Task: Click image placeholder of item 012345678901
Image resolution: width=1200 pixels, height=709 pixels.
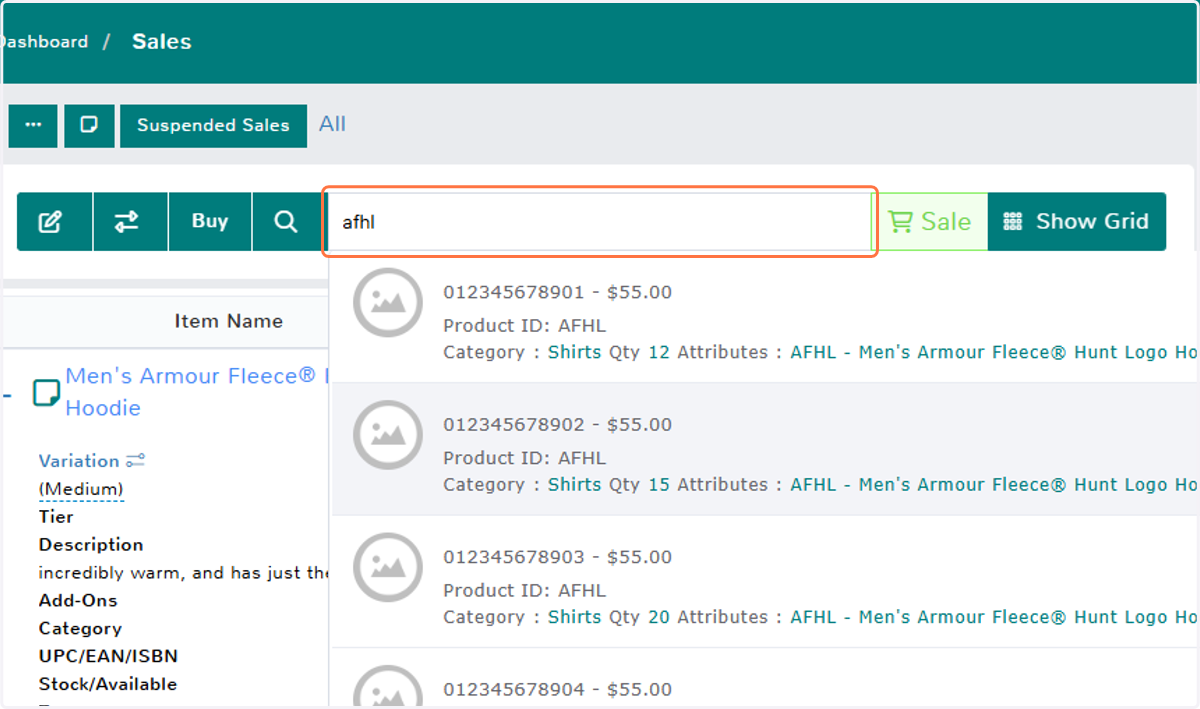Action: pyautogui.click(x=387, y=302)
